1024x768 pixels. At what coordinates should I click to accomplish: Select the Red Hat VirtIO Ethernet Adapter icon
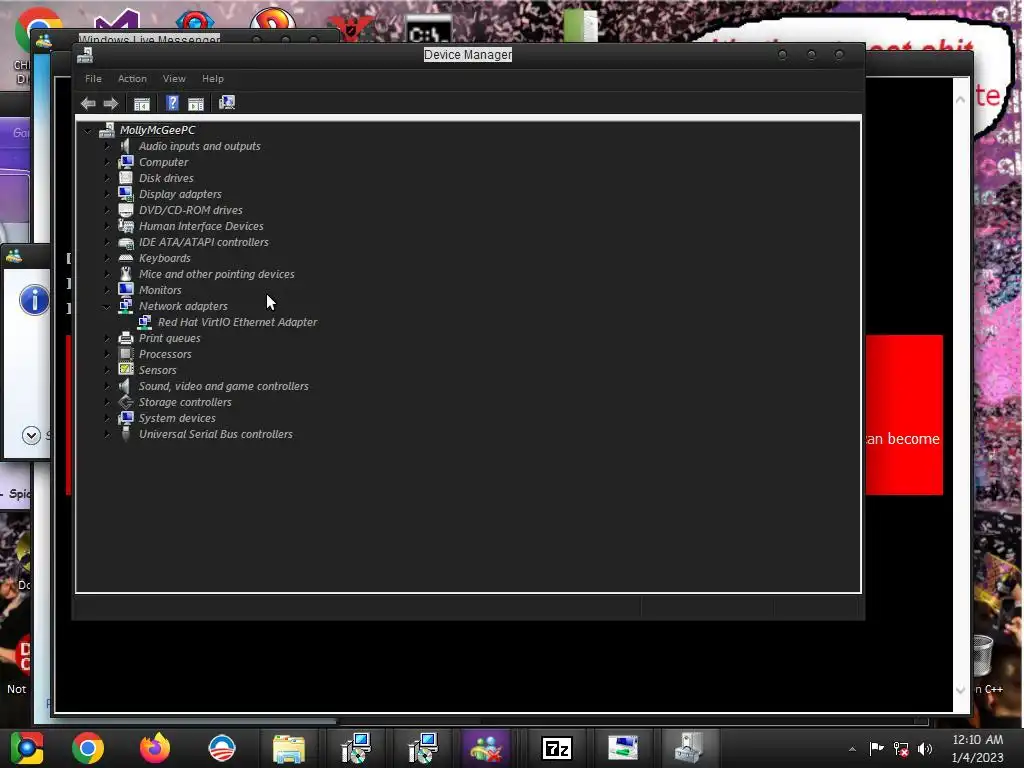[145, 322]
